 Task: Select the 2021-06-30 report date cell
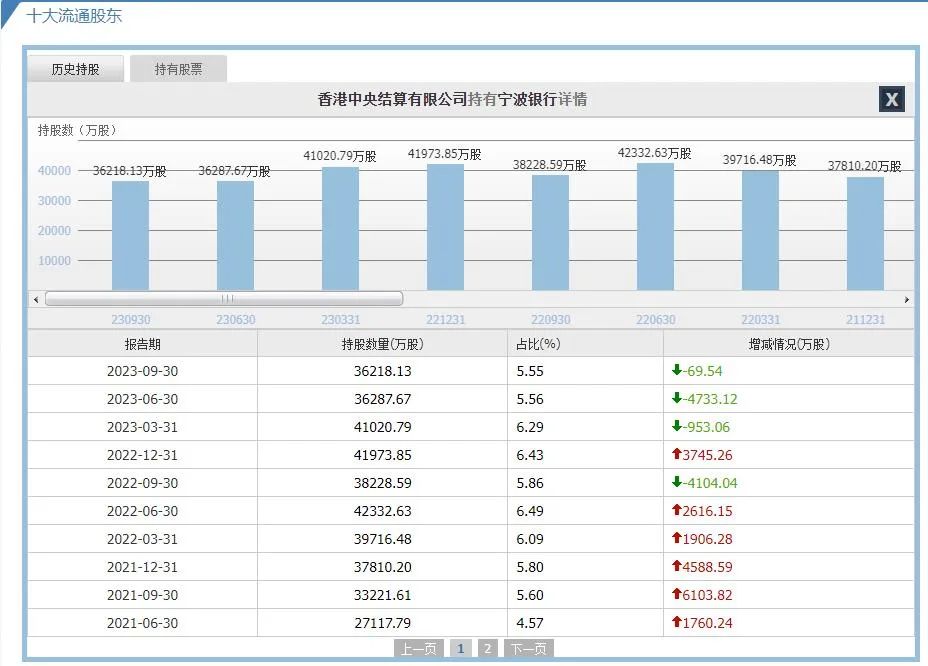tap(143, 623)
